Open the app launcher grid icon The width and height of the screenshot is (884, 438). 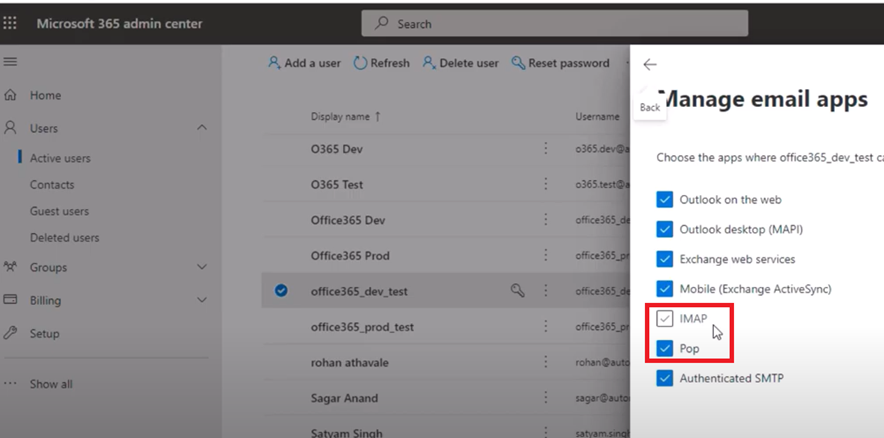10,23
